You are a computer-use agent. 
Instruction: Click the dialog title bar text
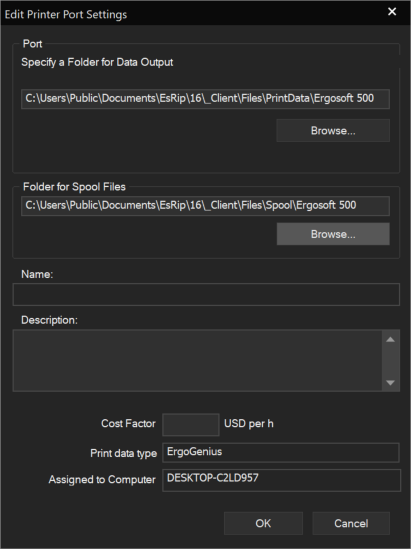[x=66, y=14]
